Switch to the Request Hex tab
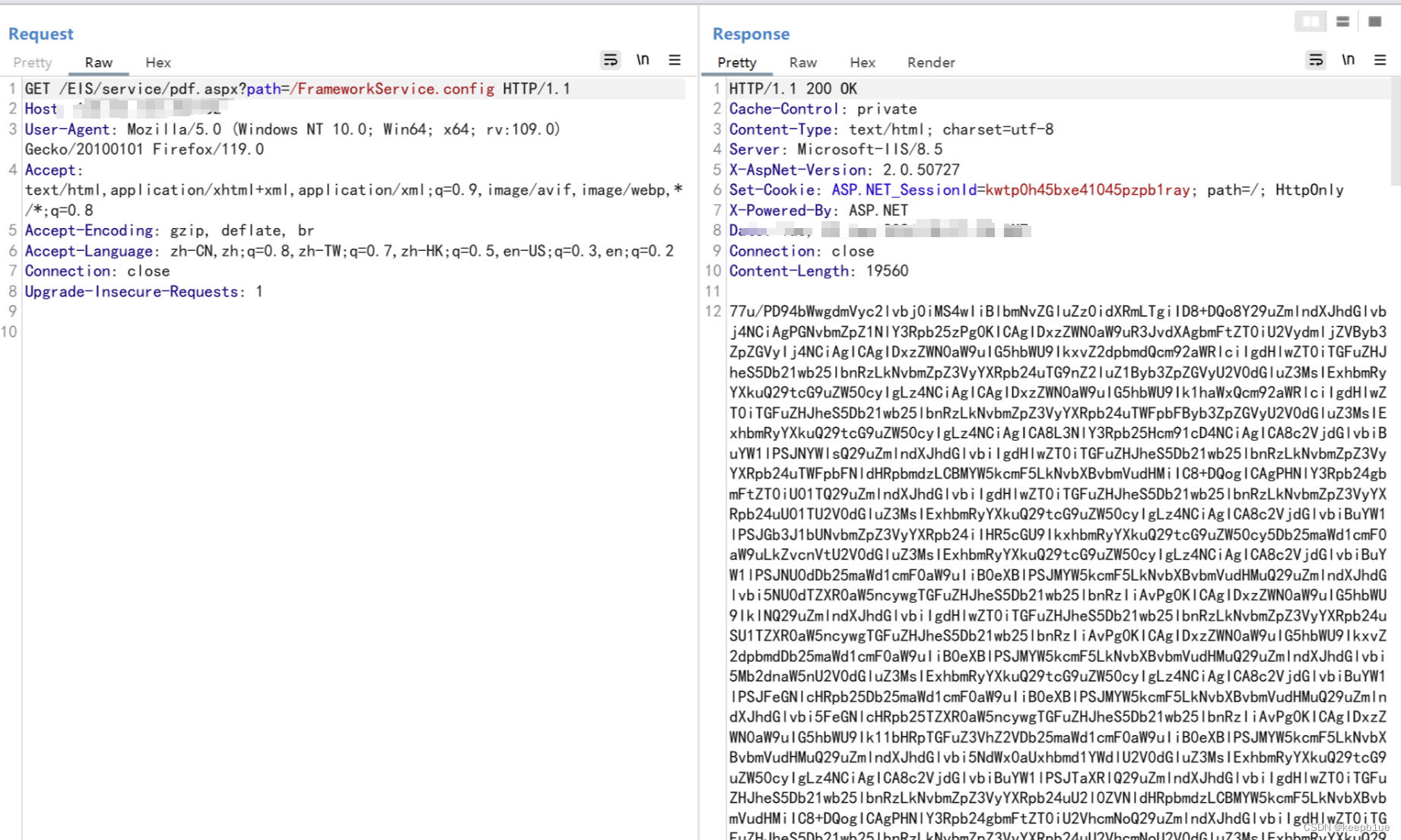The width and height of the screenshot is (1401, 840). [x=158, y=62]
